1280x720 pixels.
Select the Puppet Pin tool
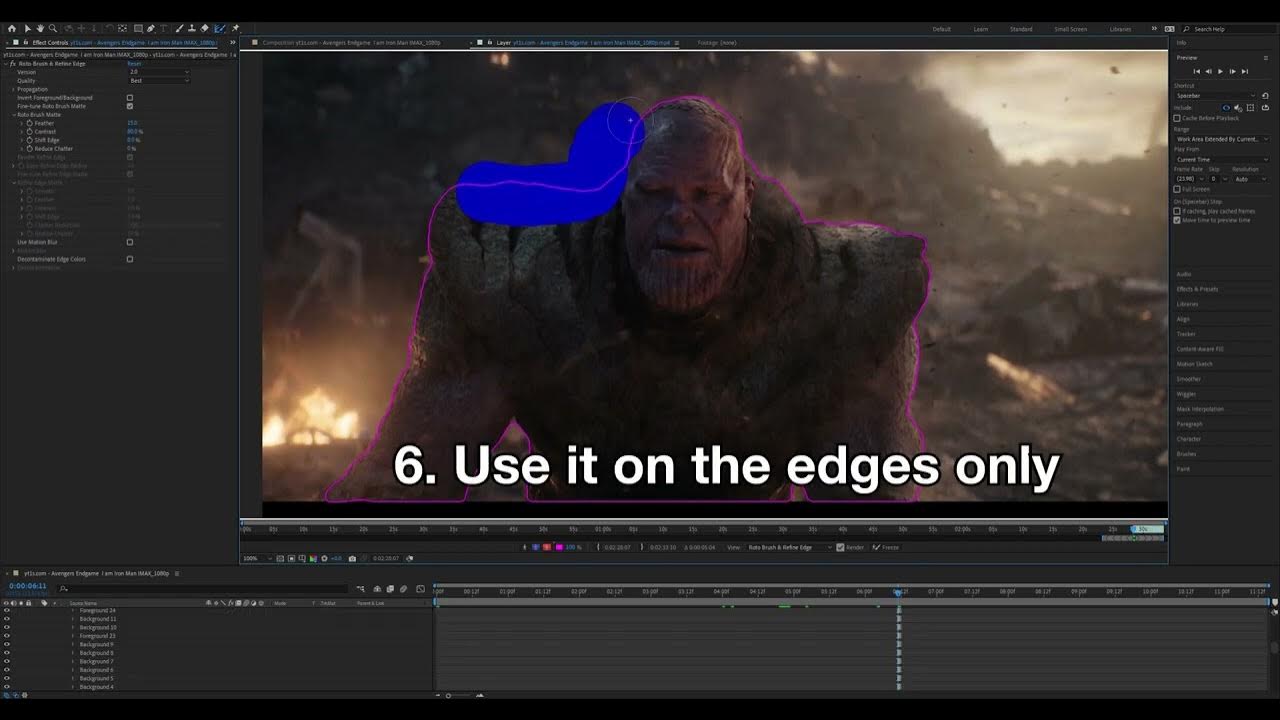[x=235, y=29]
